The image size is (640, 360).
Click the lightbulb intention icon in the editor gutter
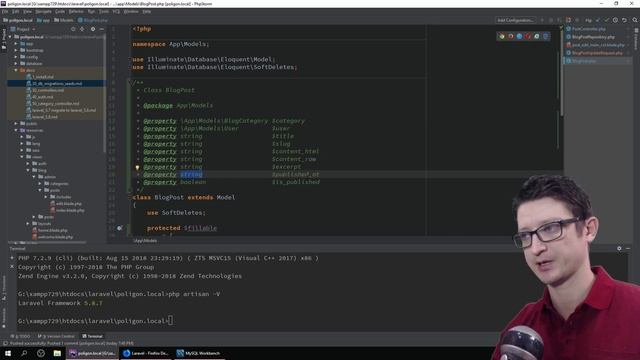[137, 167]
